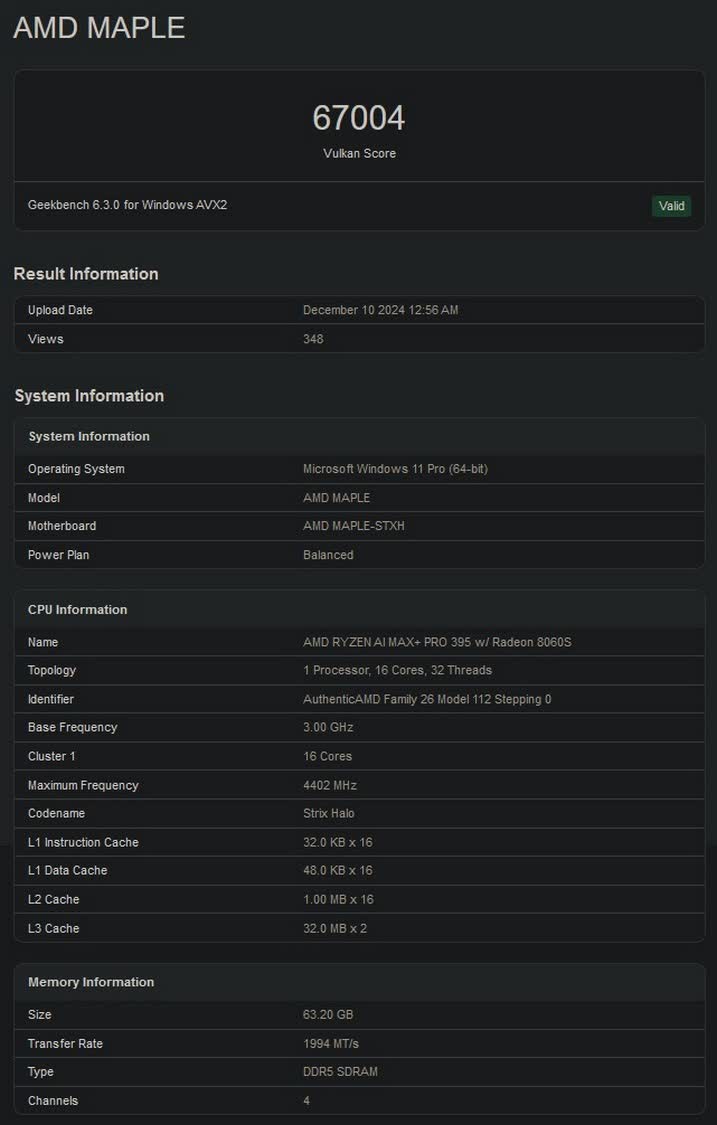Select the CPU Information section header
This screenshot has height=1125, width=717.
77,610
